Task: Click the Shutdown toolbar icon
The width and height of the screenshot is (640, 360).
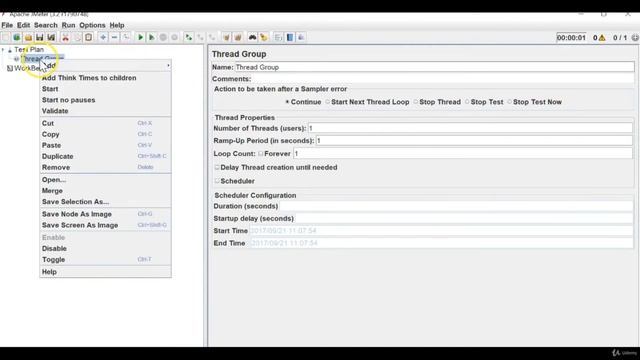Action: 175,38
